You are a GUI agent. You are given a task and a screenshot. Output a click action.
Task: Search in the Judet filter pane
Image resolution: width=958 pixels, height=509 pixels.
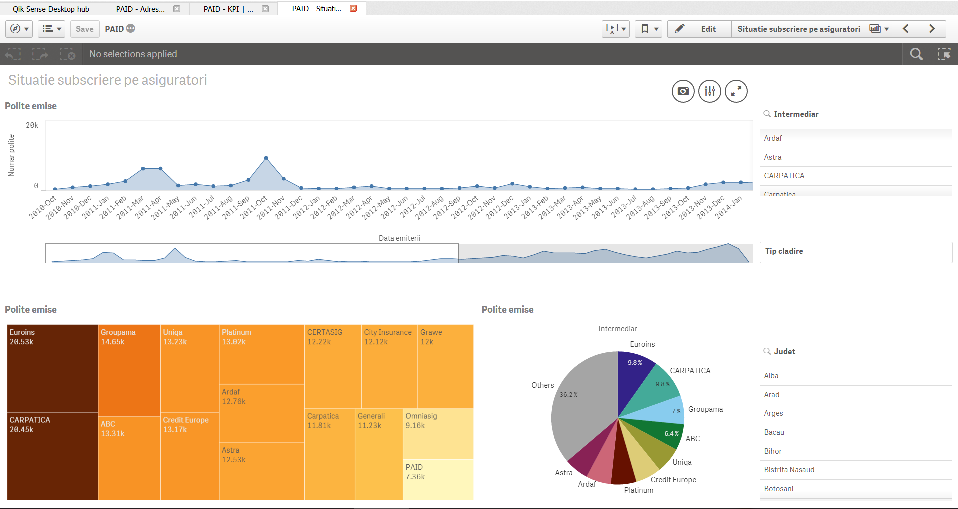(x=767, y=351)
